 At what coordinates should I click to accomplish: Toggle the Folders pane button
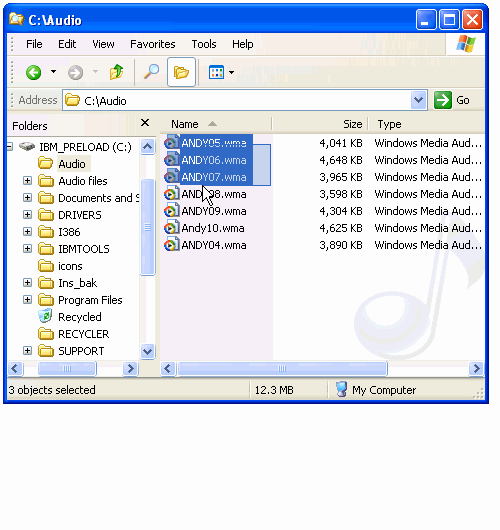[181, 72]
